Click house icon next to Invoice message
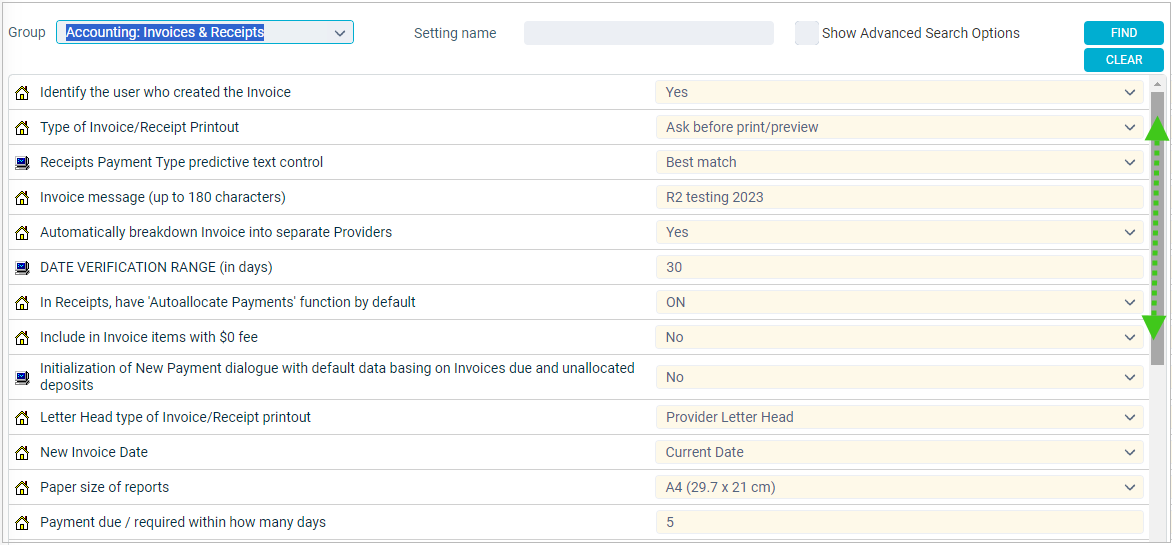Image resolution: width=1172 pixels, height=545 pixels. click(22, 197)
